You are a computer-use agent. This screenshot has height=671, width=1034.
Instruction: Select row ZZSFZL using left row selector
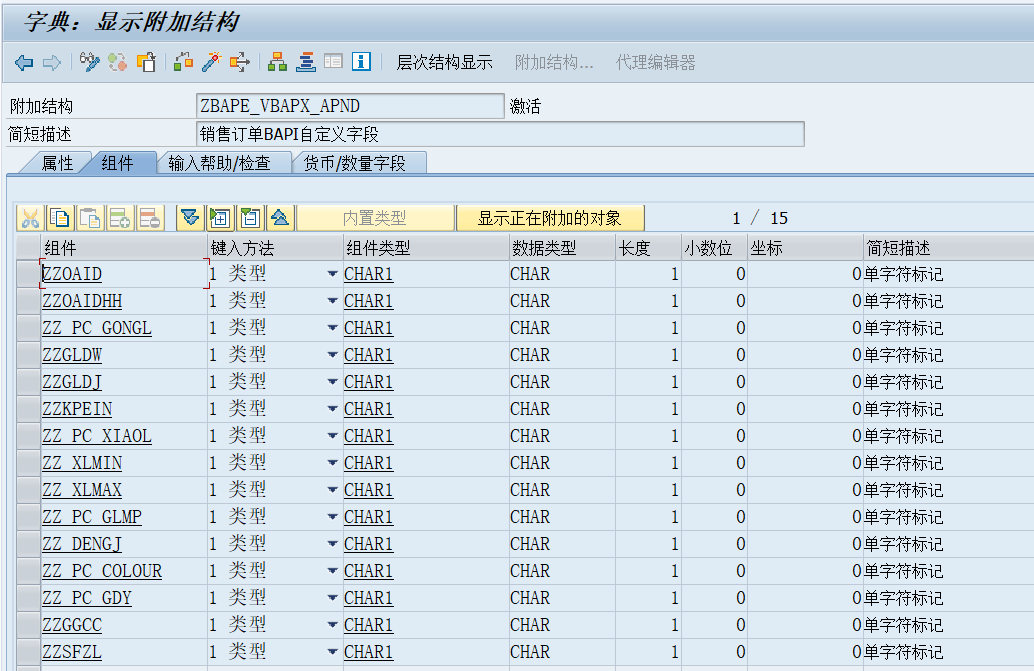coord(27,652)
